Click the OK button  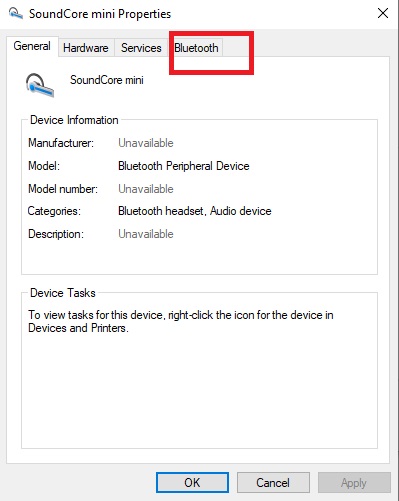192,482
